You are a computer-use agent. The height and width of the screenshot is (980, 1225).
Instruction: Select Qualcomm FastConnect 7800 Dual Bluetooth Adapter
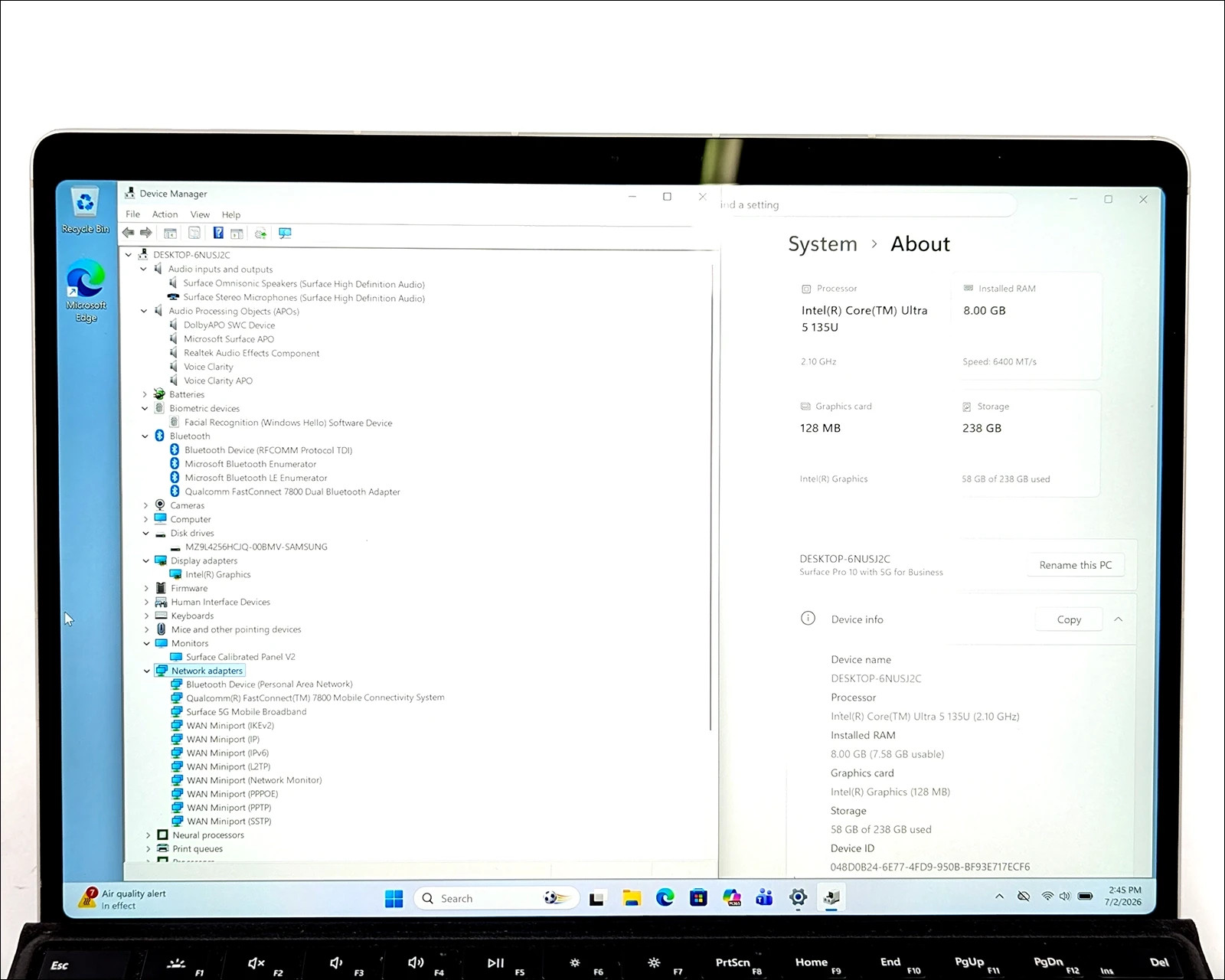pos(292,492)
